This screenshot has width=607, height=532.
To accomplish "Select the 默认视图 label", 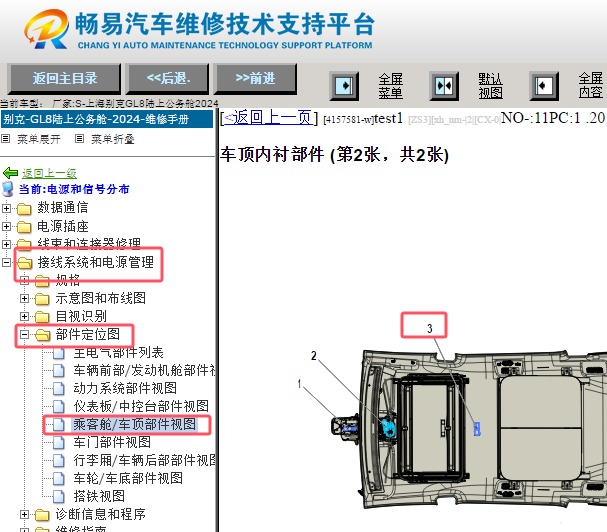I will pyautogui.click(x=490, y=86).
